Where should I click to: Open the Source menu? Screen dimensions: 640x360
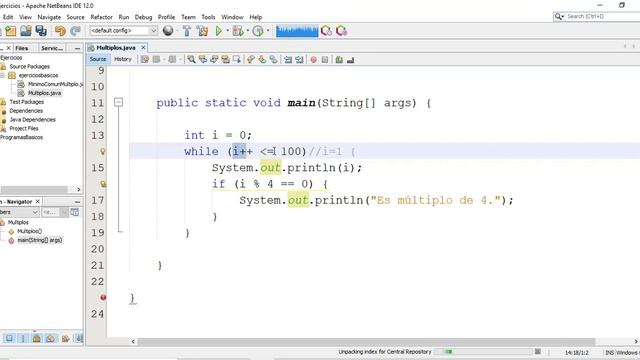pos(76,17)
